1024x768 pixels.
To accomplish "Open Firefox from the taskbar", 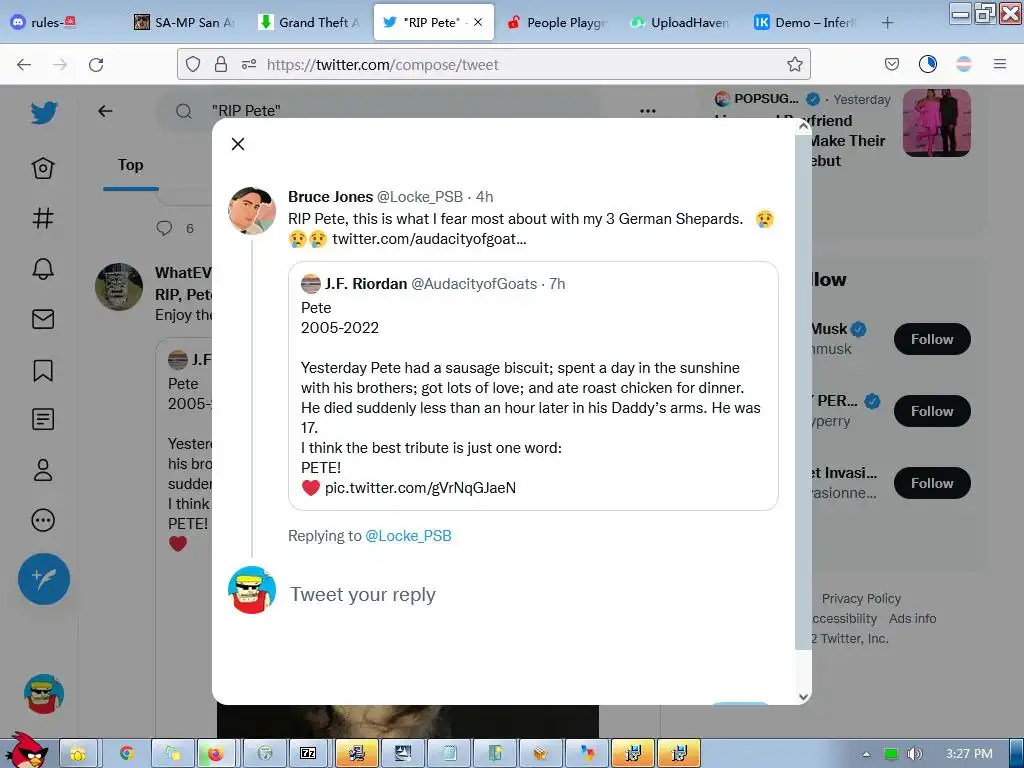I will click(215, 753).
